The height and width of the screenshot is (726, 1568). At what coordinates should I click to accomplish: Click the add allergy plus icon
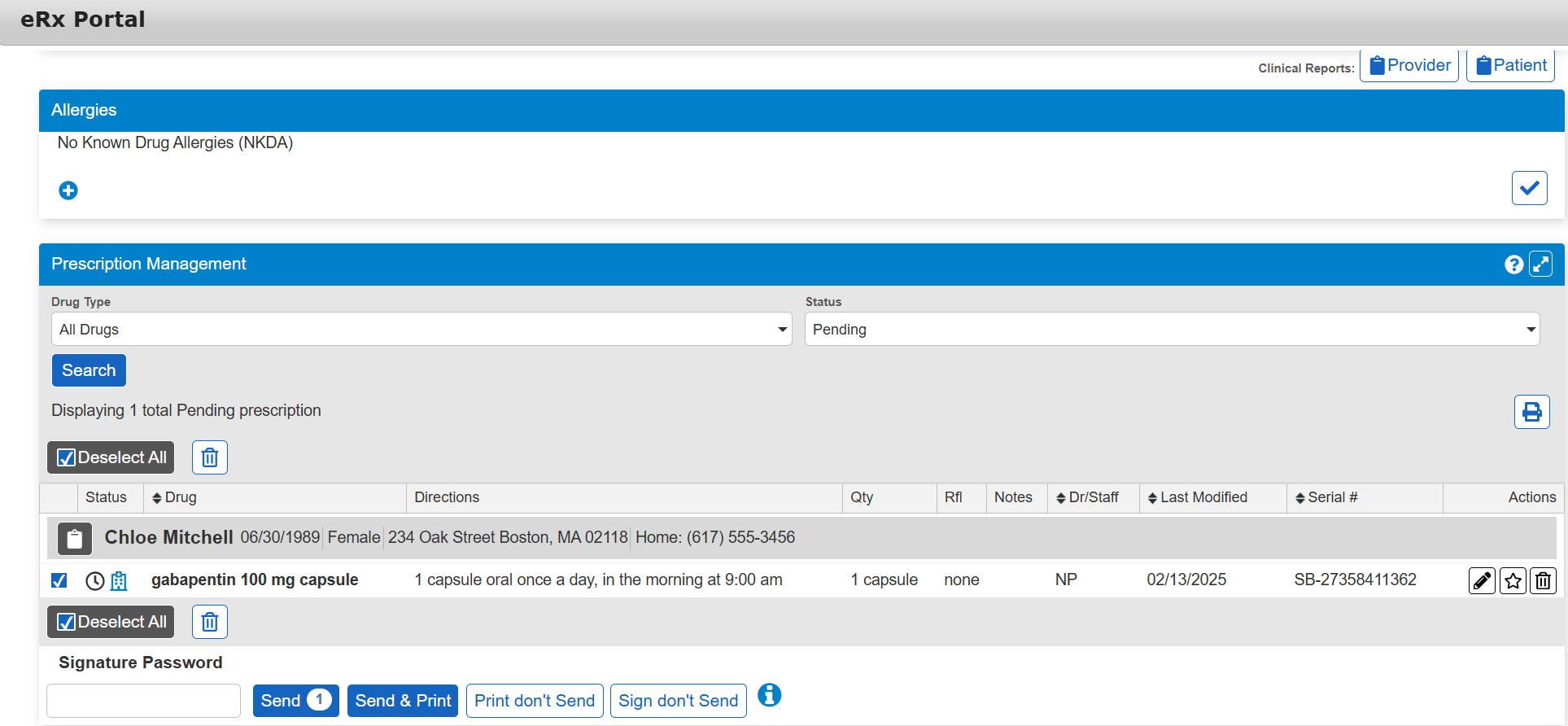pyautogui.click(x=68, y=190)
